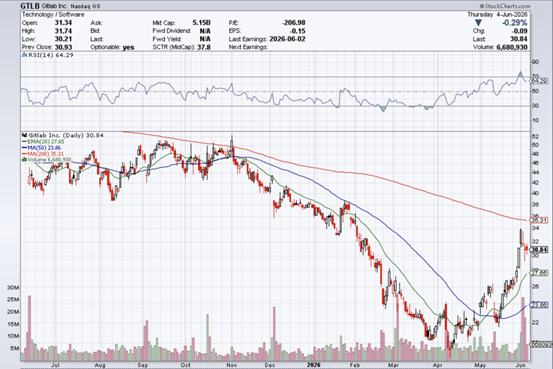Click the date Thursday 4-Jun-2026
553x369 pixels.
[497, 14]
